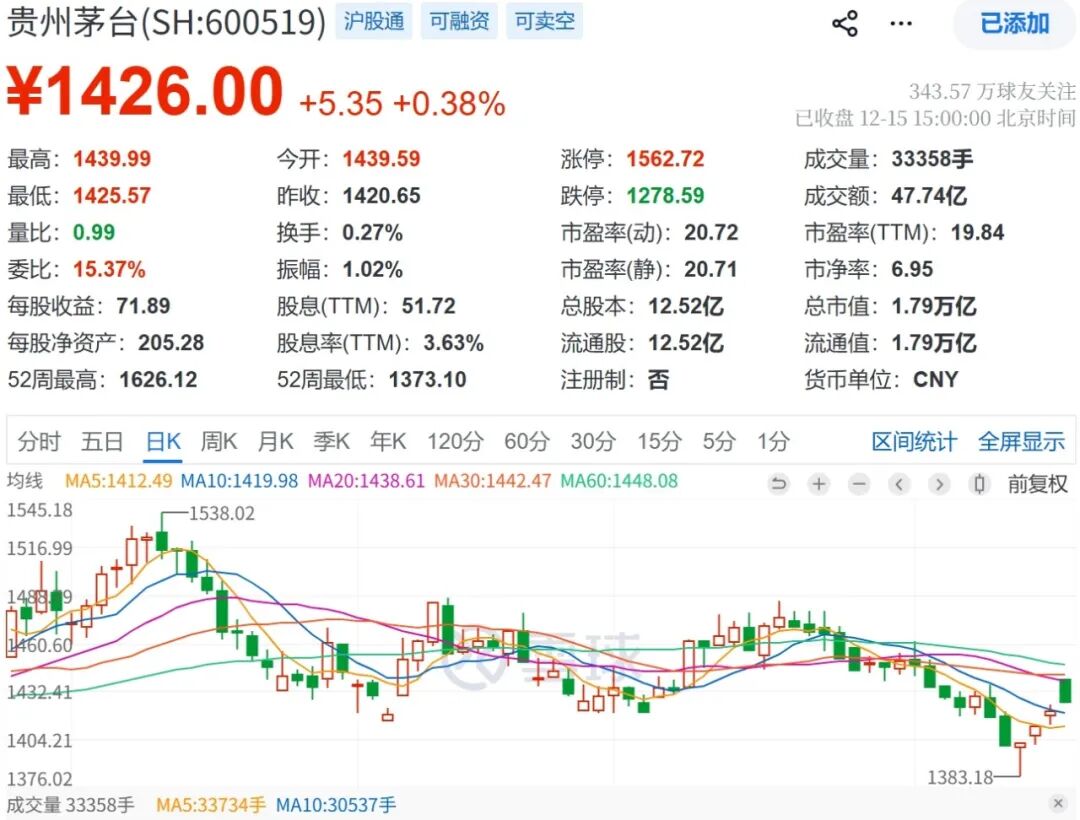Viewport: 1080px width, 820px height.
Task: Click the current price ¥1426.00
Action: [145, 91]
